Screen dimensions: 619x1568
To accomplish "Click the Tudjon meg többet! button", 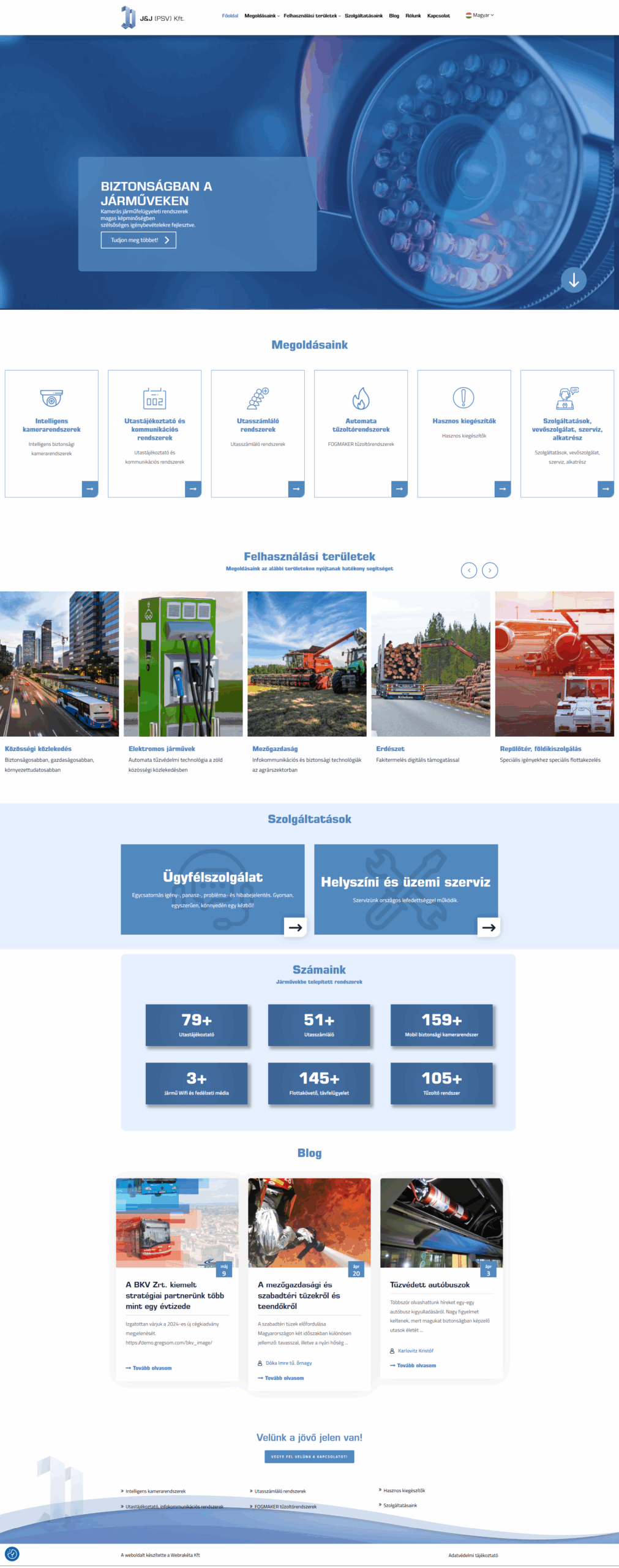I will point(138,240).
